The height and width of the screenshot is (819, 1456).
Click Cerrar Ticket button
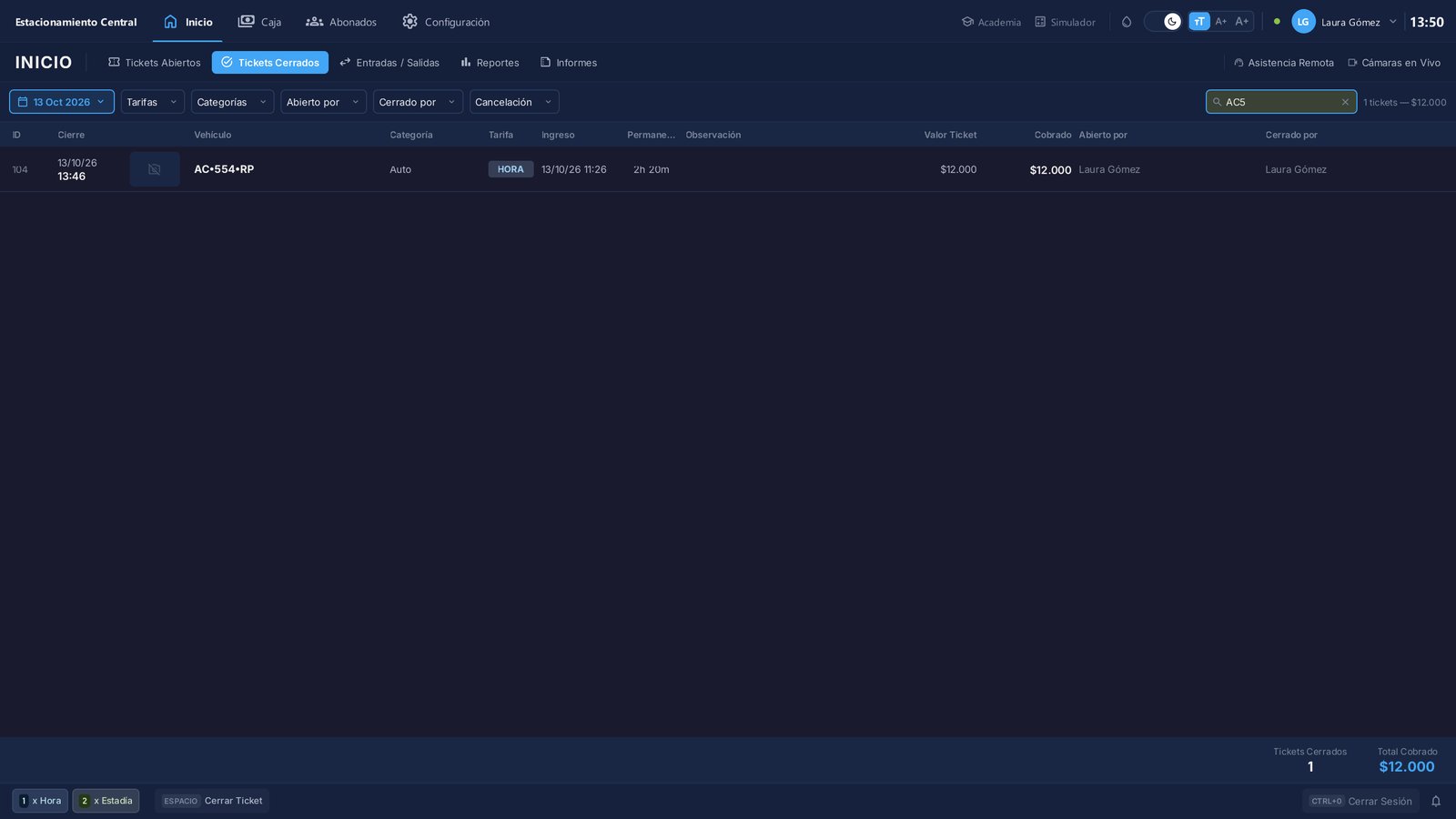click(212, 801)
